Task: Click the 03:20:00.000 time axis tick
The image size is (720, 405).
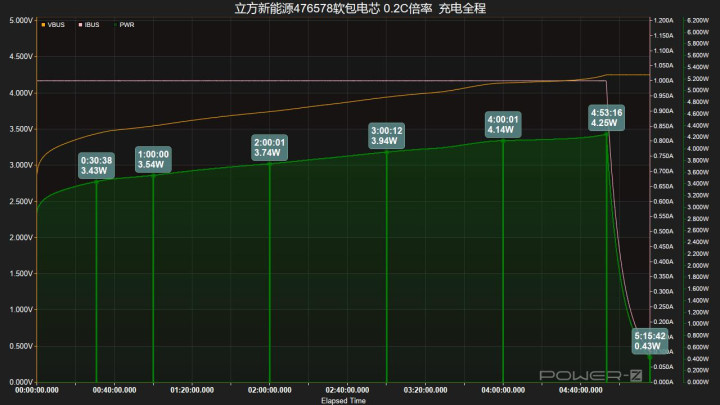Action: 425,390
